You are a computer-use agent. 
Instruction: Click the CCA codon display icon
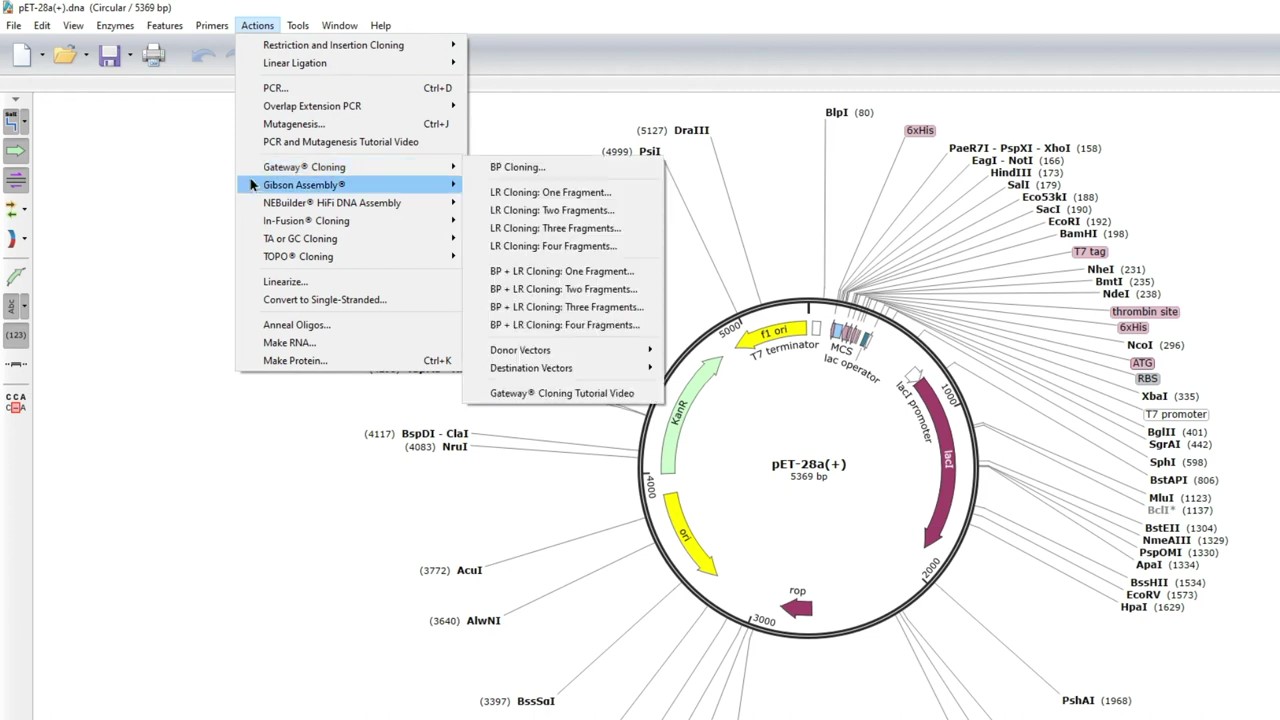(15, 402)
